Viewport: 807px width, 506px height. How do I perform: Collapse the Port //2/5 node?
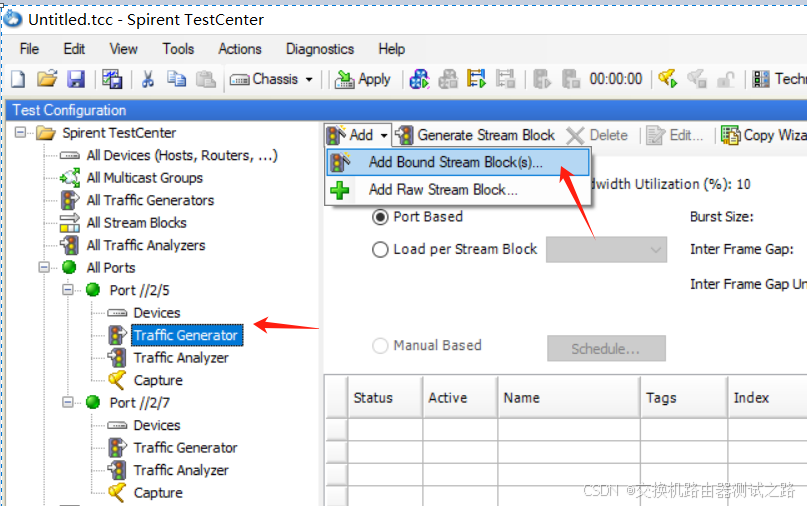tap(68, 290)
